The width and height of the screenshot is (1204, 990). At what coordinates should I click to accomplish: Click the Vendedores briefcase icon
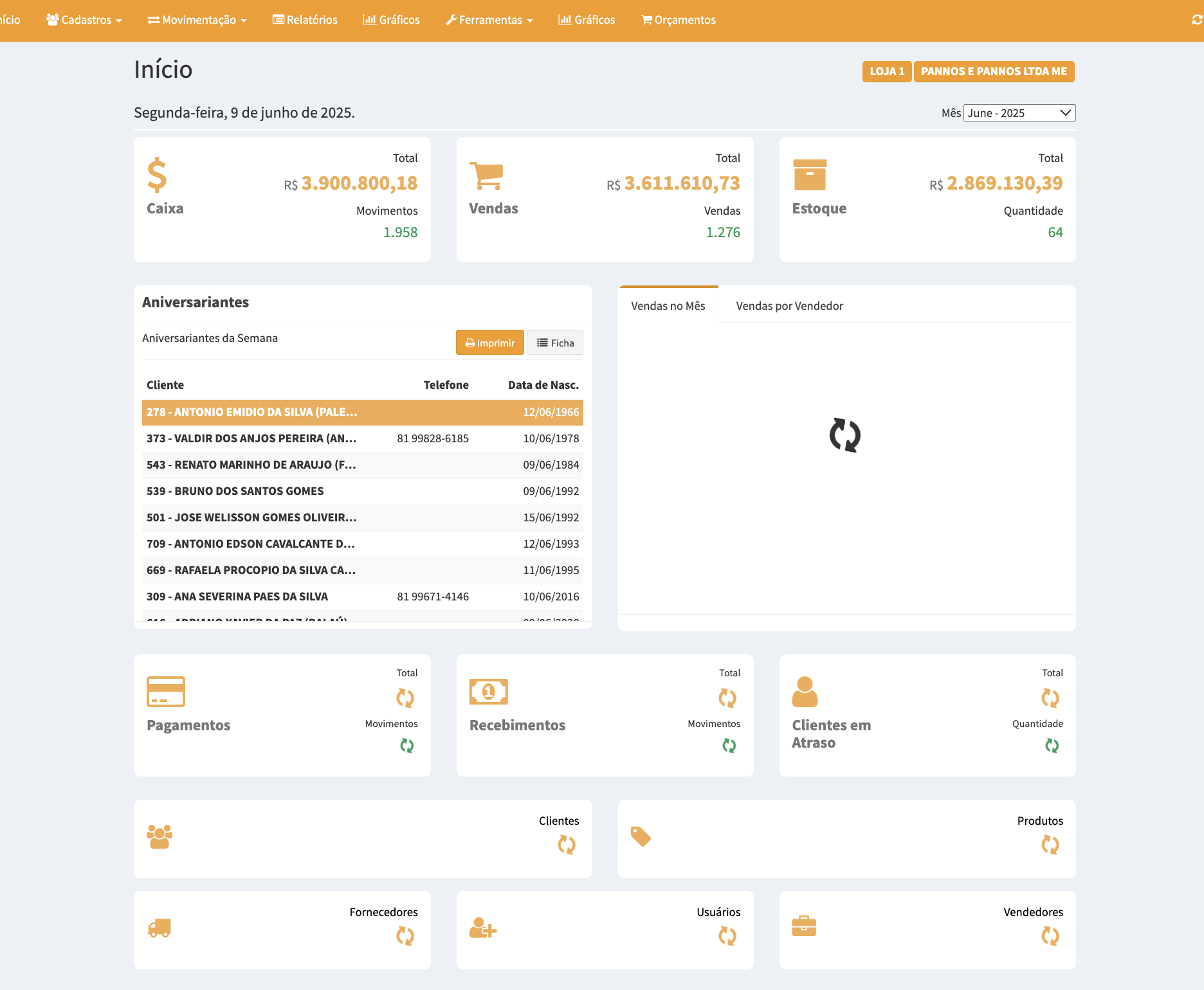tap(804, 926)
